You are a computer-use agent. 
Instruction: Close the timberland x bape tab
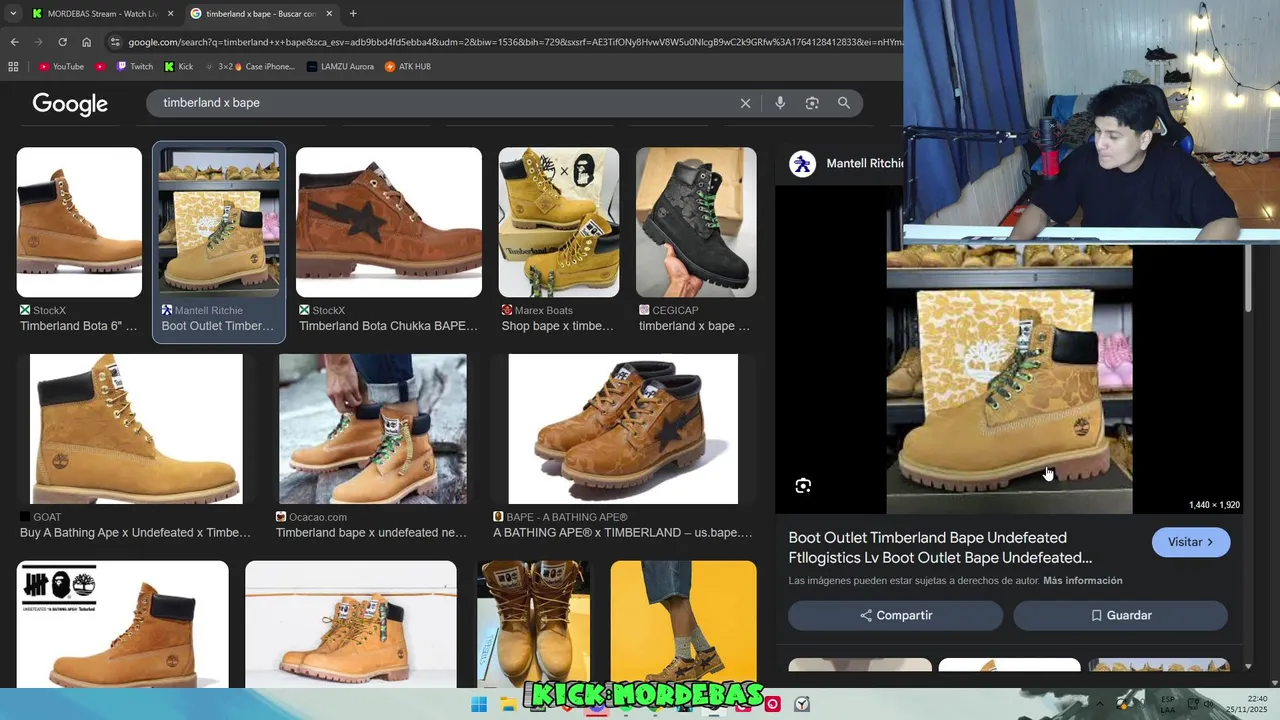[329, 14]
